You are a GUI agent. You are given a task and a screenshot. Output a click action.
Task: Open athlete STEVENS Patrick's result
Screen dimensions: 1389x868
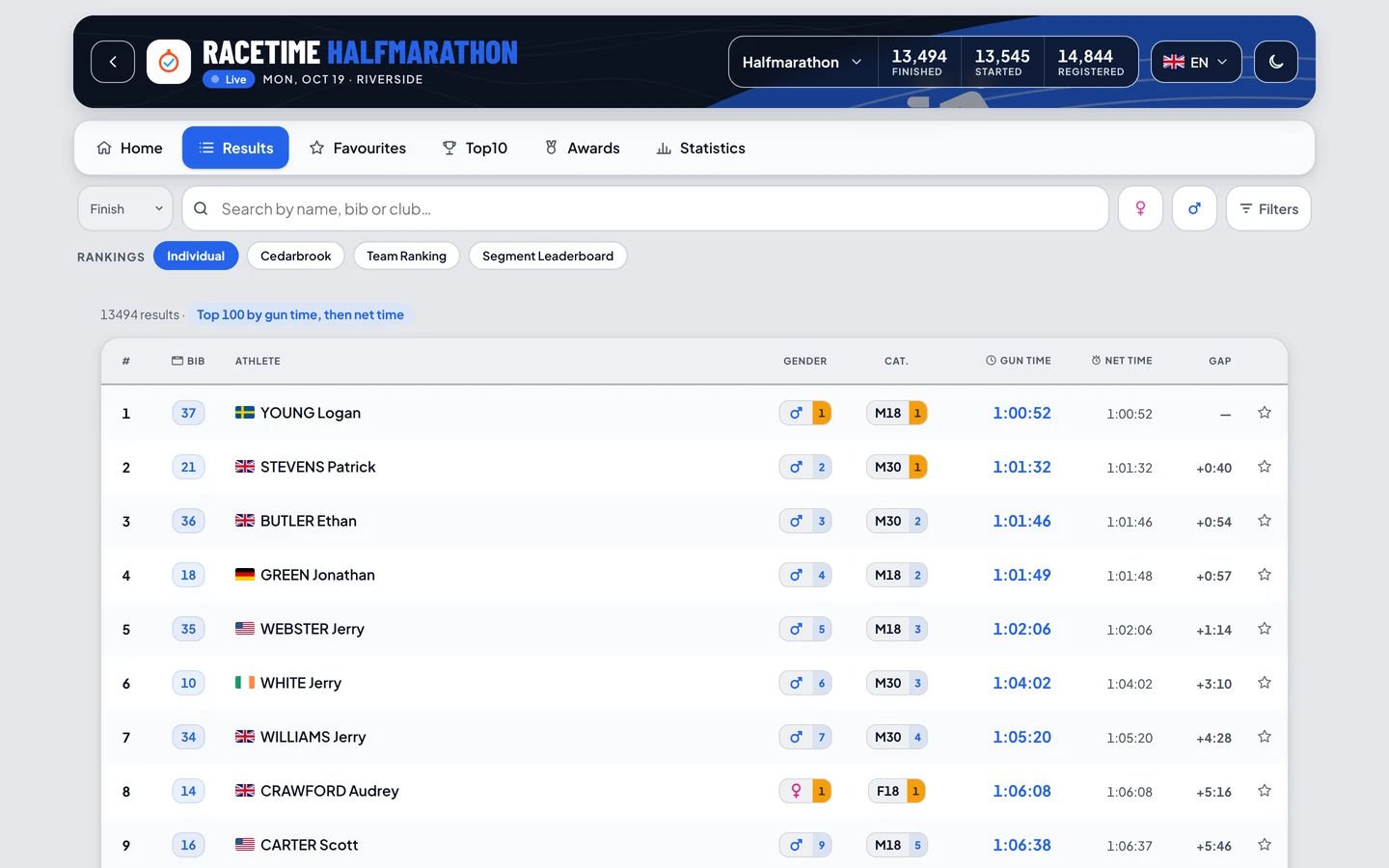coord(318,467)
